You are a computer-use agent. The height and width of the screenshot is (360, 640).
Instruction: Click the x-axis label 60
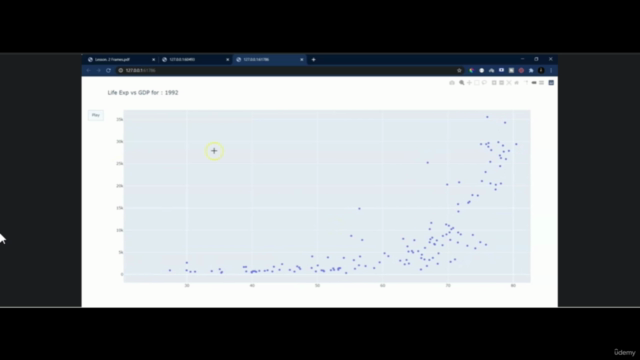pyautogui.click(x=382, y=286)
